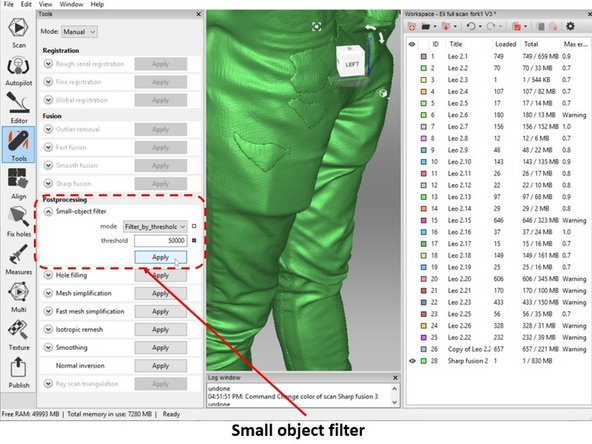Click the small square beside the mode dropdown

tap(194, 226)
